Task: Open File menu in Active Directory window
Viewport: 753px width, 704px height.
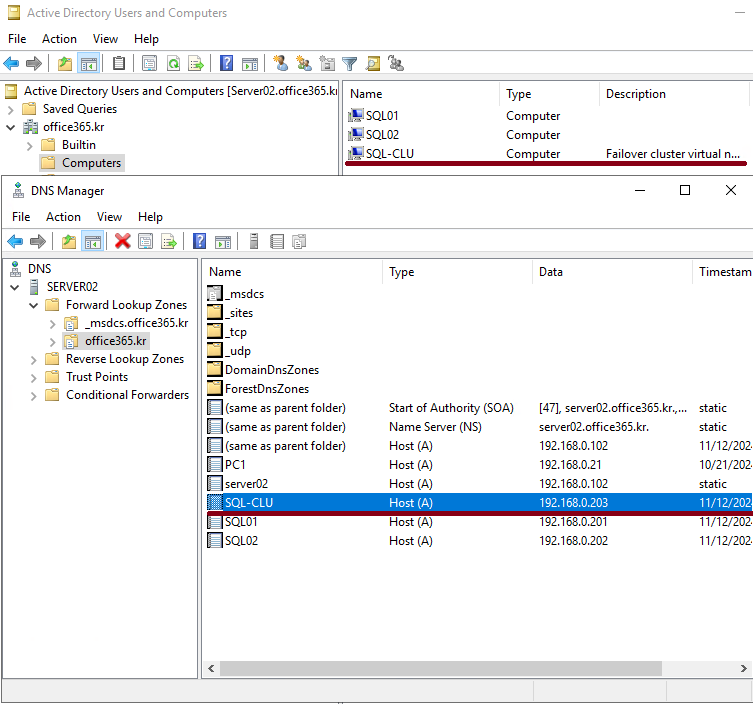Action: [x=17, y=38]
